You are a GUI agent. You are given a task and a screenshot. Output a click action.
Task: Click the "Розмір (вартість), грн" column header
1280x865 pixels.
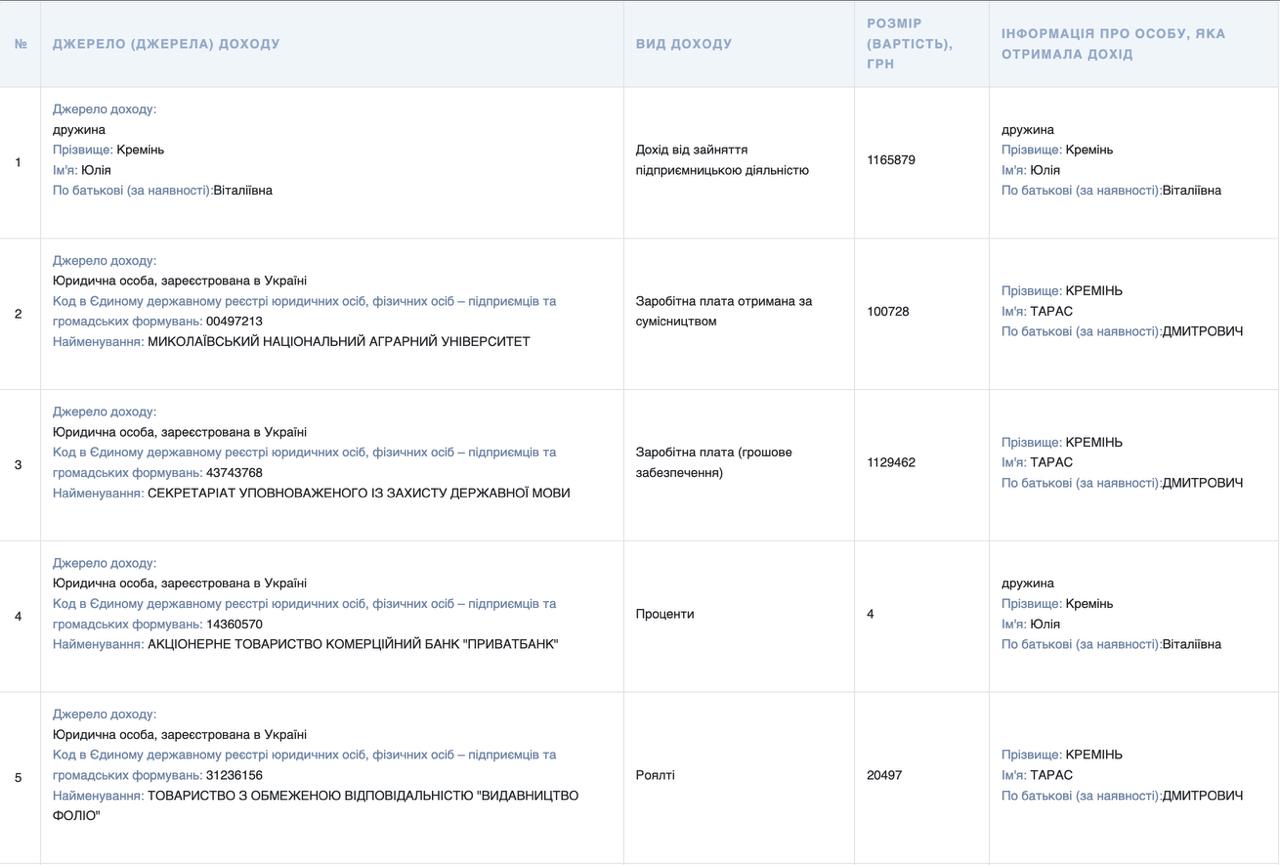click(909, 44)
